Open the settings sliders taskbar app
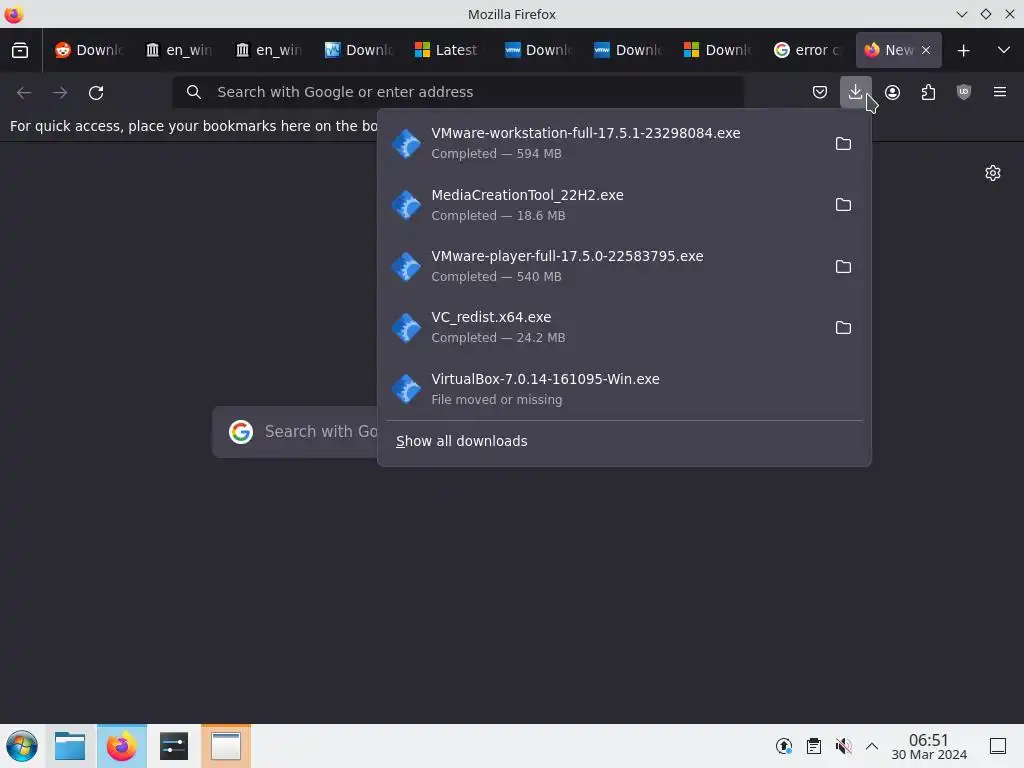 [174, 746]
